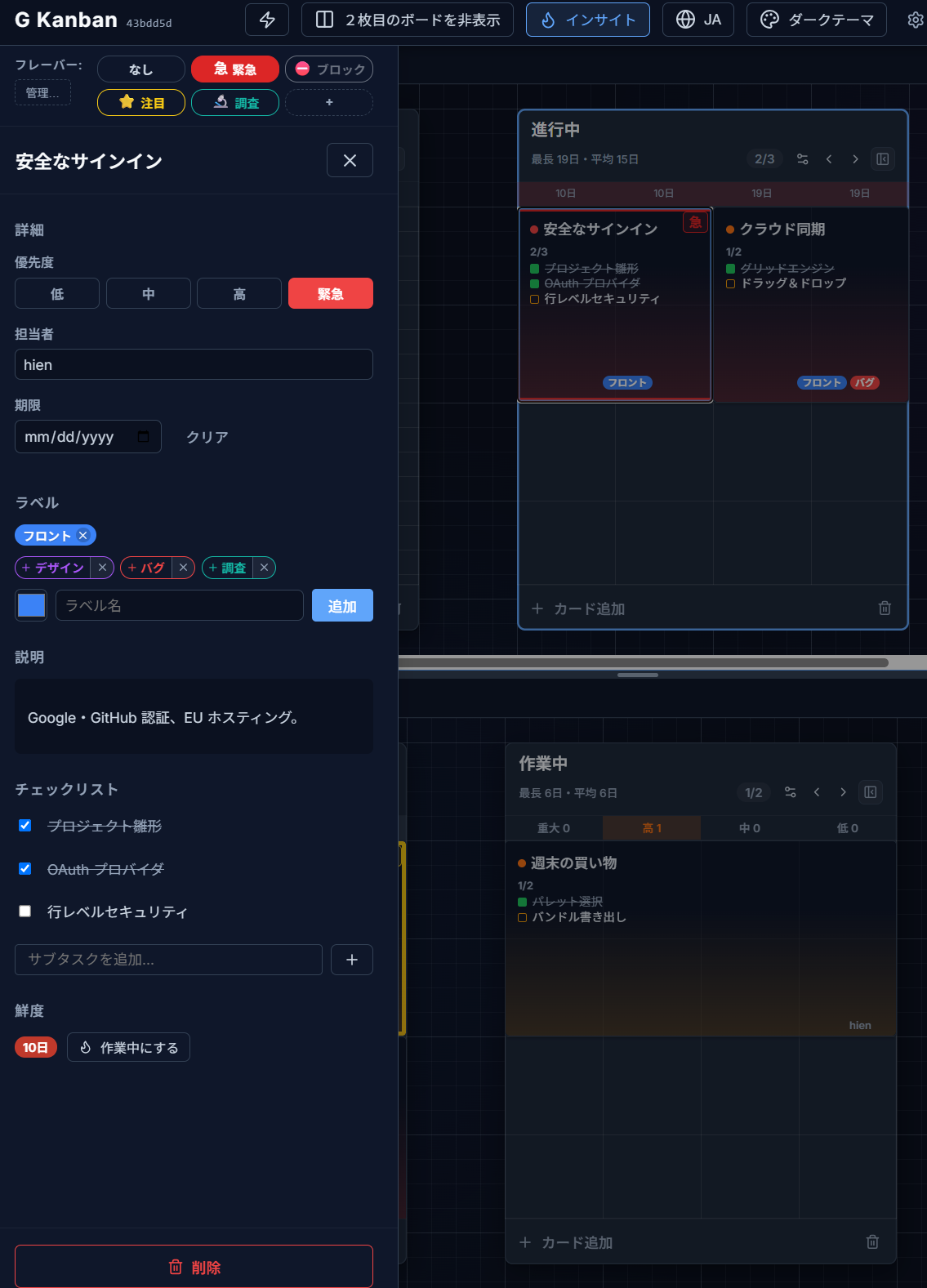Set priority to 高
Screen dimensions: 927x1288
coord(239,293)
